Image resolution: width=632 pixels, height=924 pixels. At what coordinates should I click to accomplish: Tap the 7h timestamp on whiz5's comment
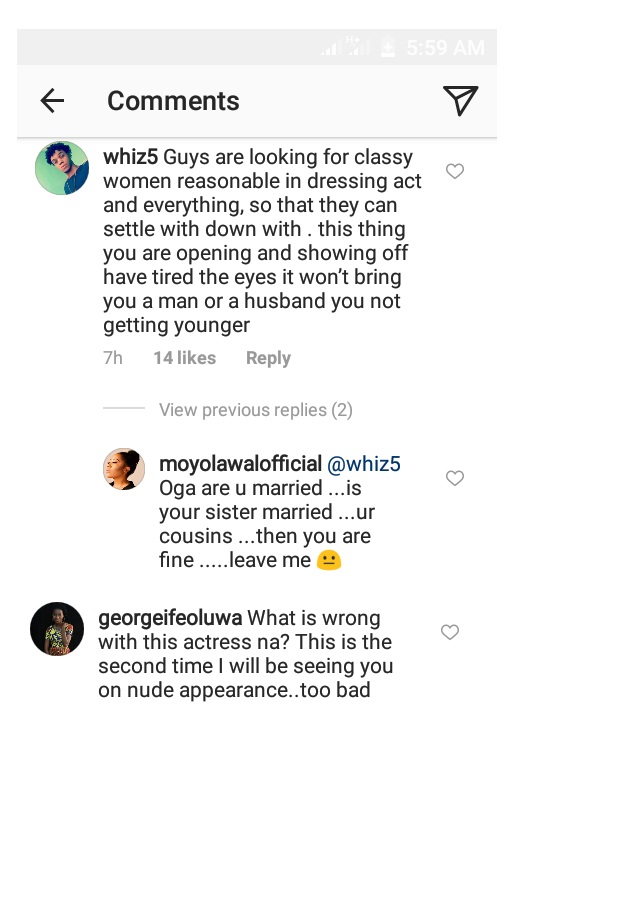point(113,358)
